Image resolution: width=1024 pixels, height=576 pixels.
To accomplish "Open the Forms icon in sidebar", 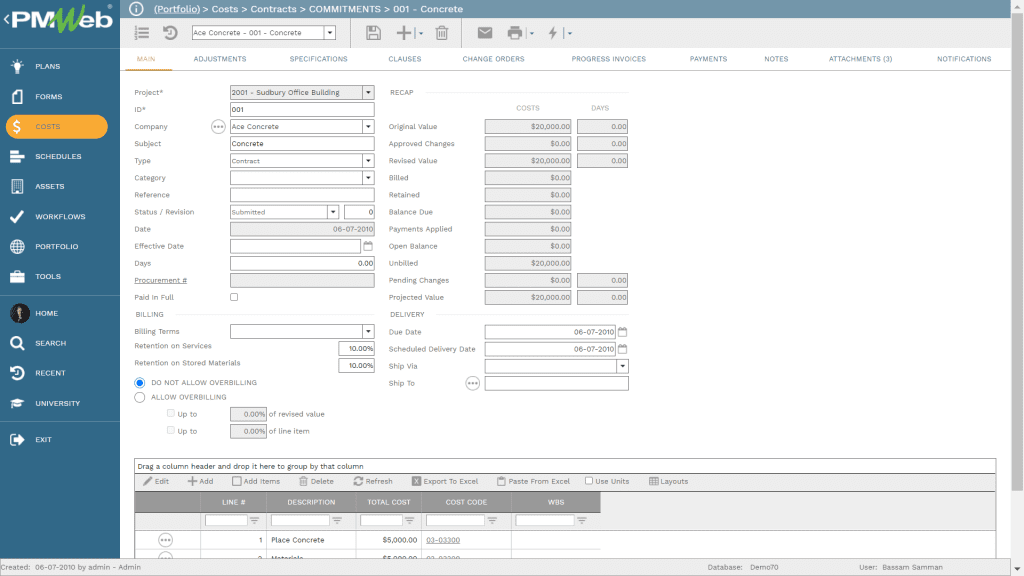I will [x=18, y=97].
